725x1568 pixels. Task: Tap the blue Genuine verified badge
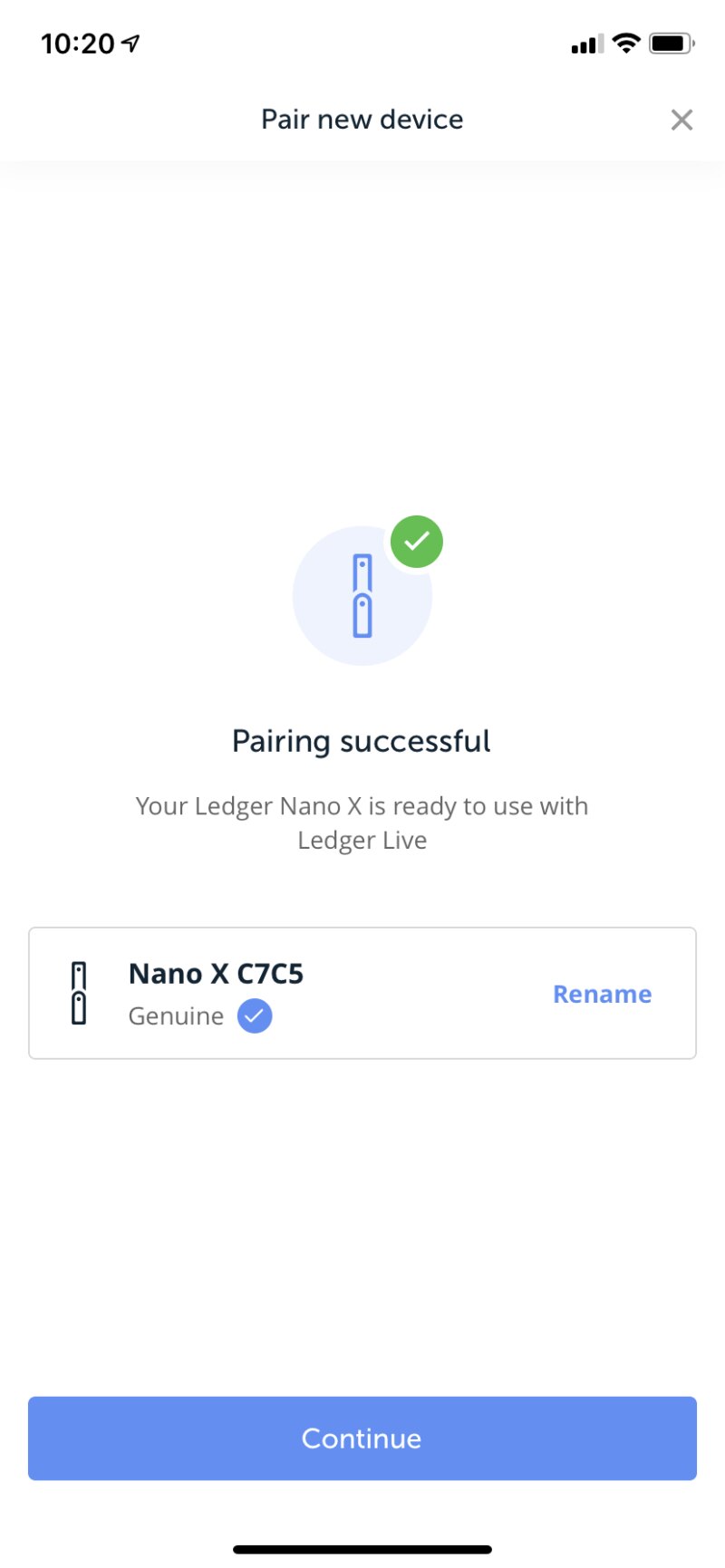[255, 1016]
